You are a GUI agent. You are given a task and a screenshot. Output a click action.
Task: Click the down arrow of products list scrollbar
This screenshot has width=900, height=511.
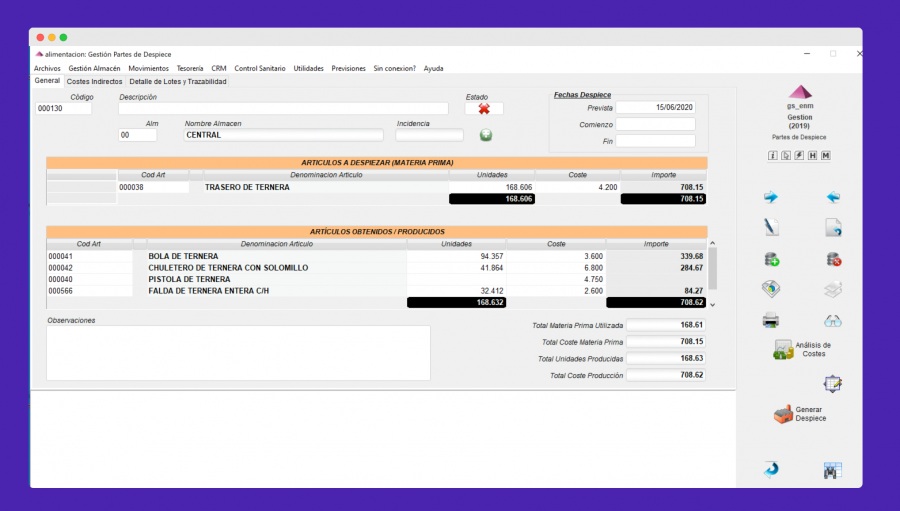(712, 305)
